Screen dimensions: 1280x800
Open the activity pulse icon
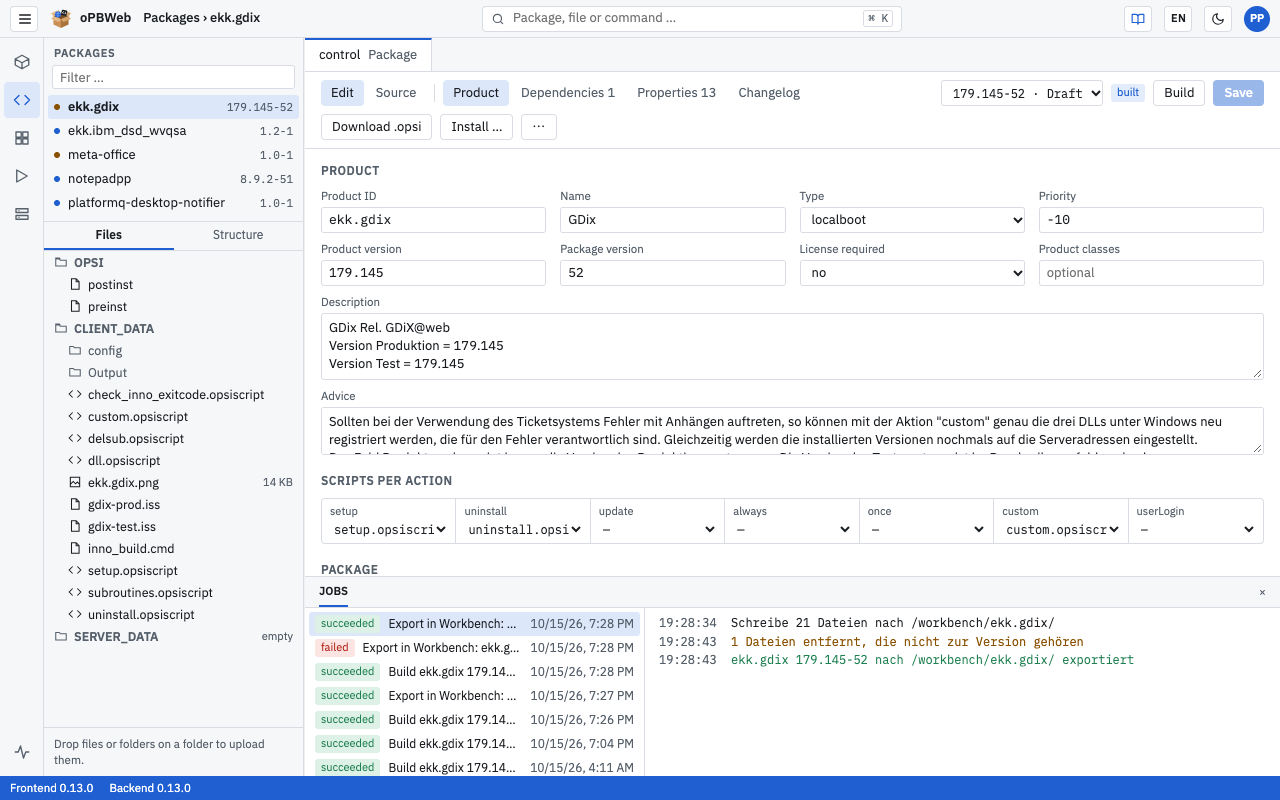(x=22, y=752)
